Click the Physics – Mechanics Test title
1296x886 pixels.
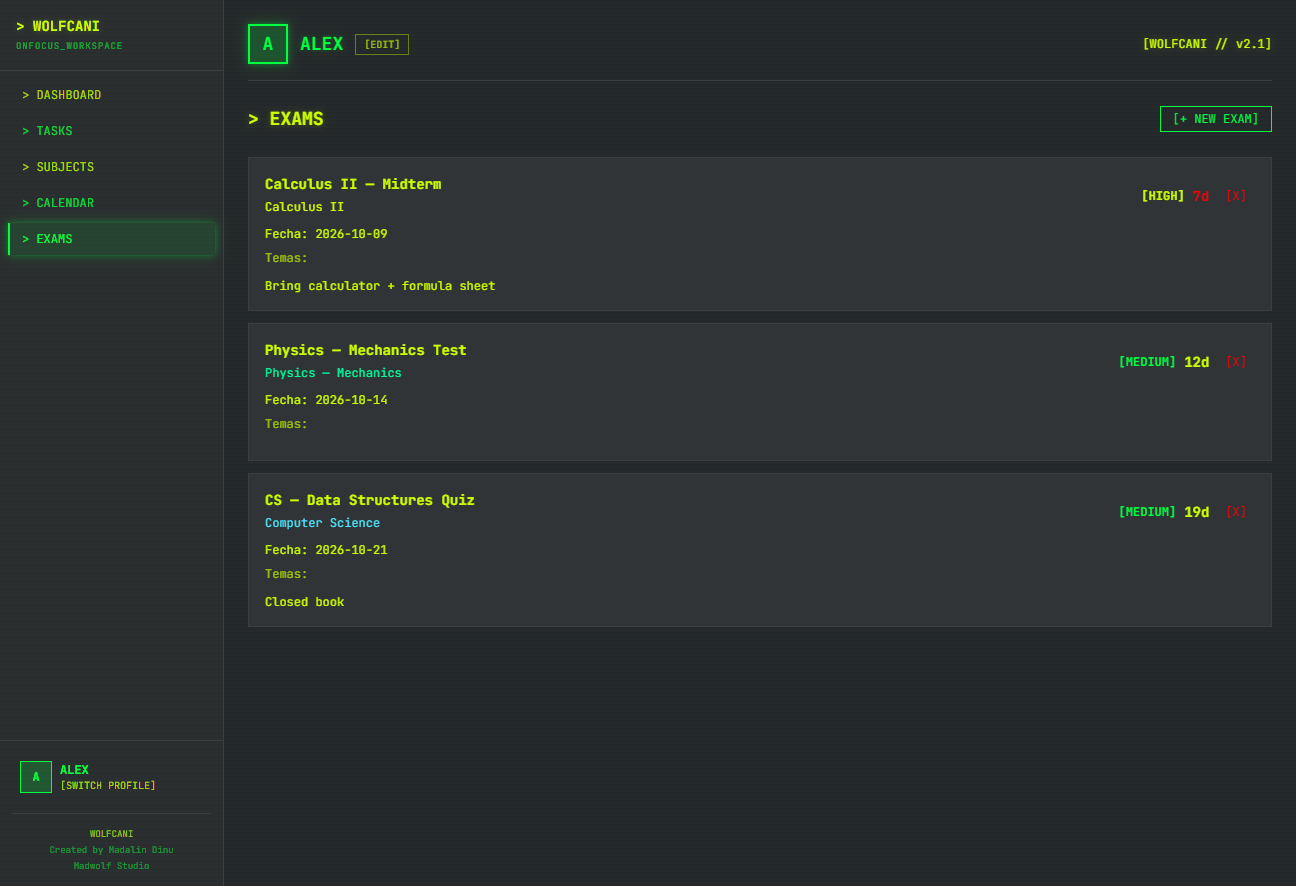366,350
